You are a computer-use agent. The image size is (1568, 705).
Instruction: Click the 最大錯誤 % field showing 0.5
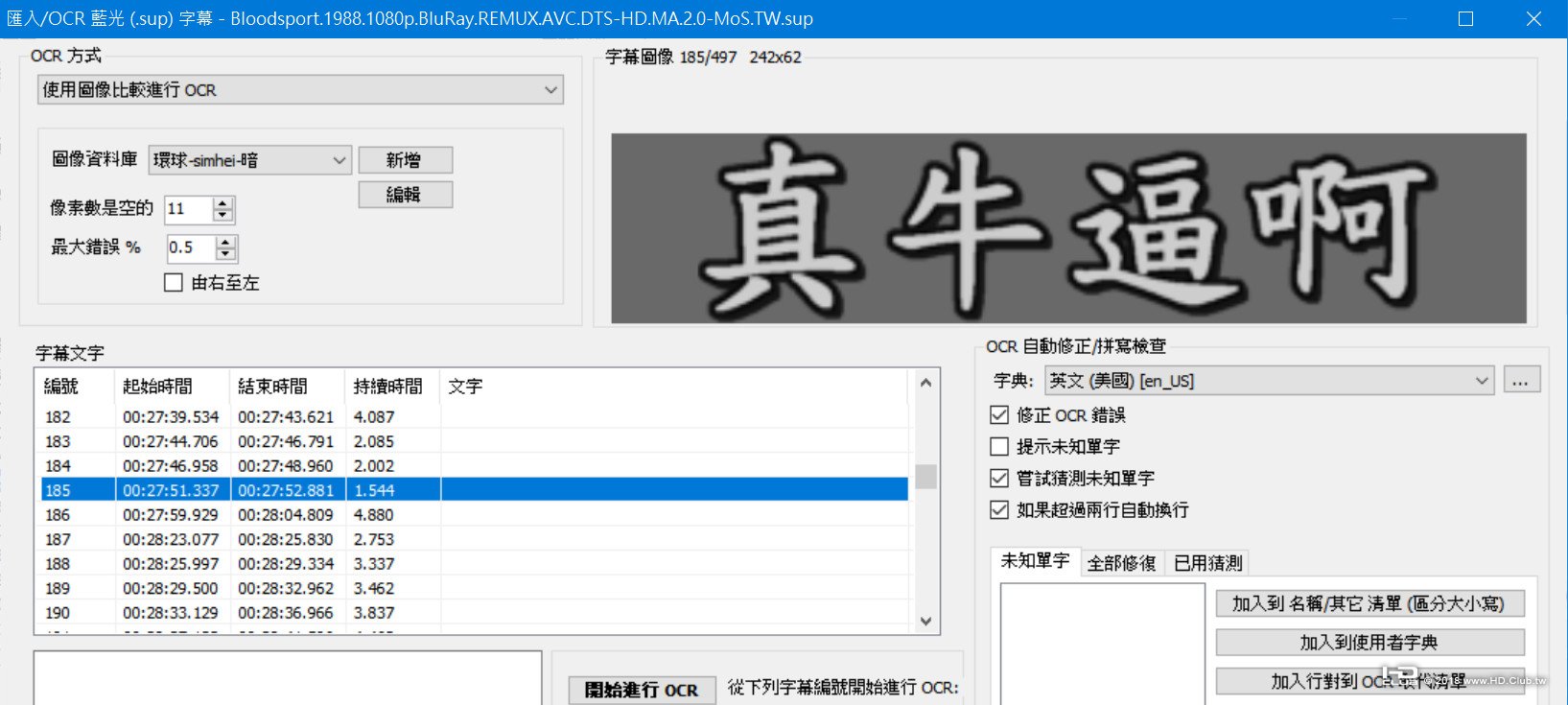pos(191,247)
